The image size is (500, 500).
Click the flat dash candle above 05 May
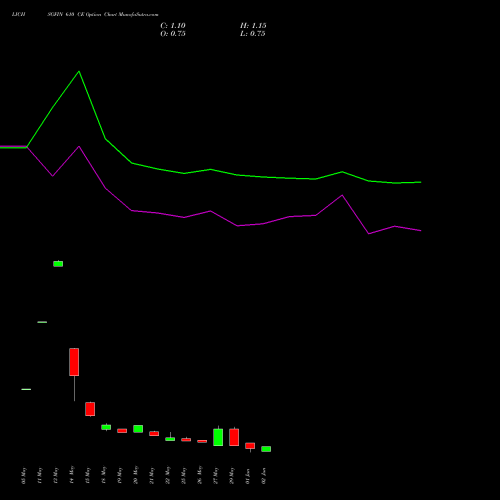click(26, 389)
